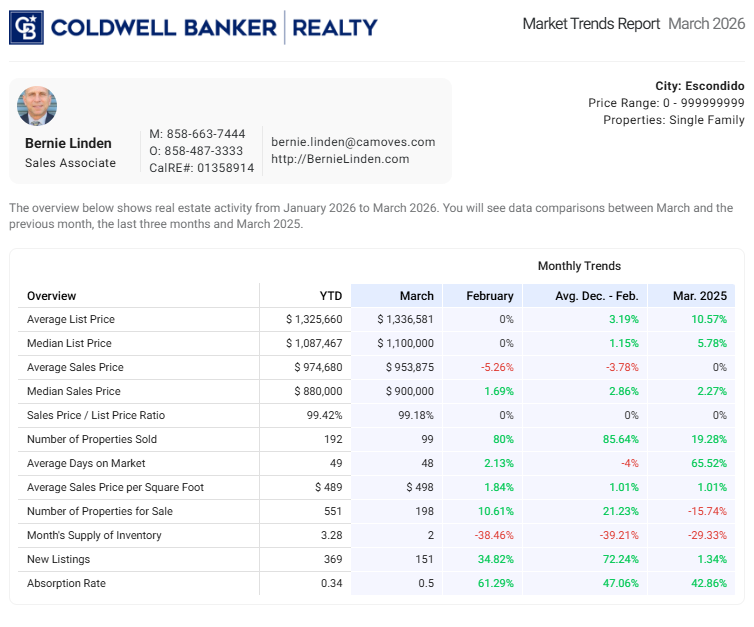This screenshot has width=754, height=627.
Task: Click the Number of Properties Sold row
Action: click(92, 440)
